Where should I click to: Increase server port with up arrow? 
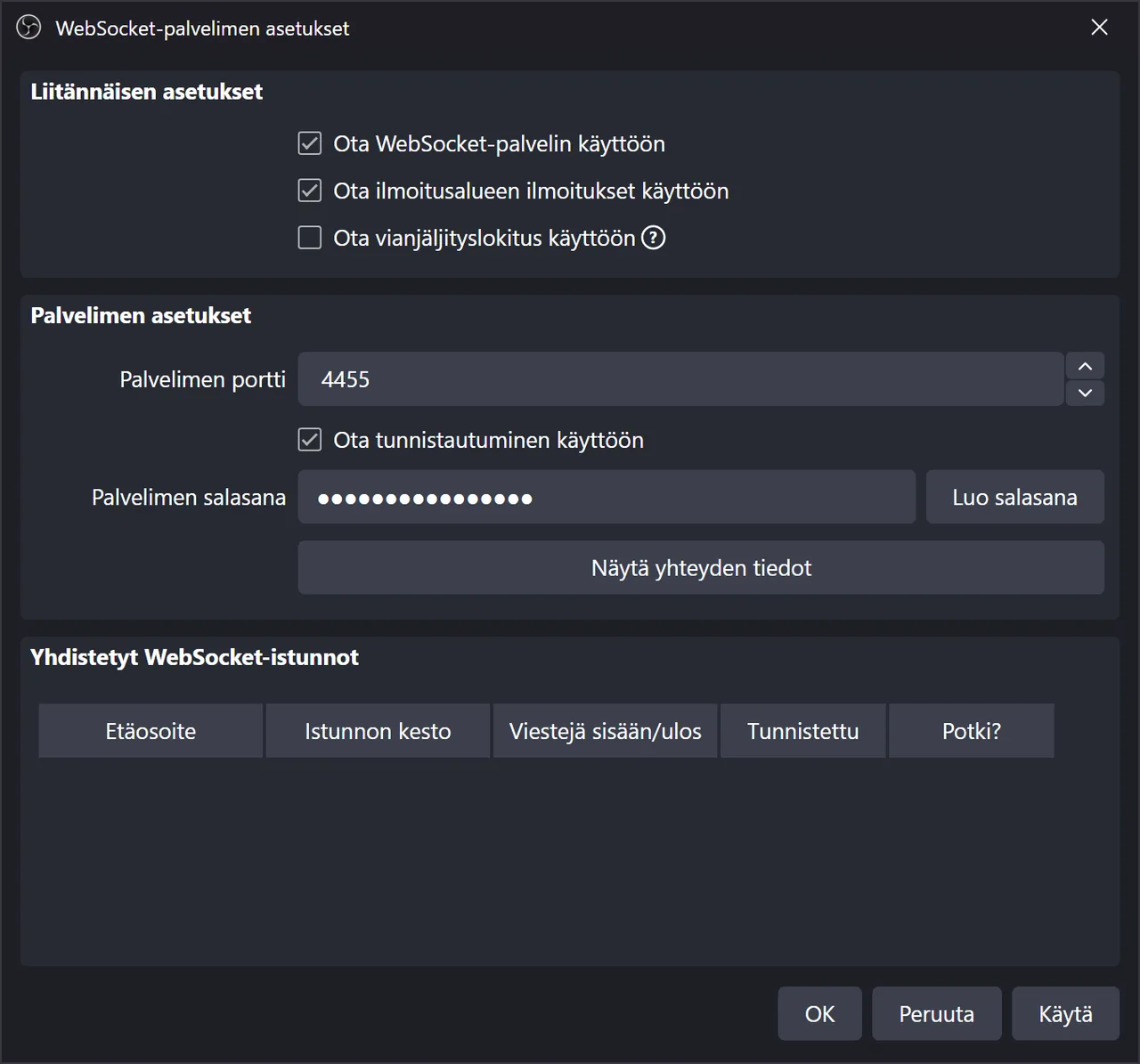[x=1085, y=366]
